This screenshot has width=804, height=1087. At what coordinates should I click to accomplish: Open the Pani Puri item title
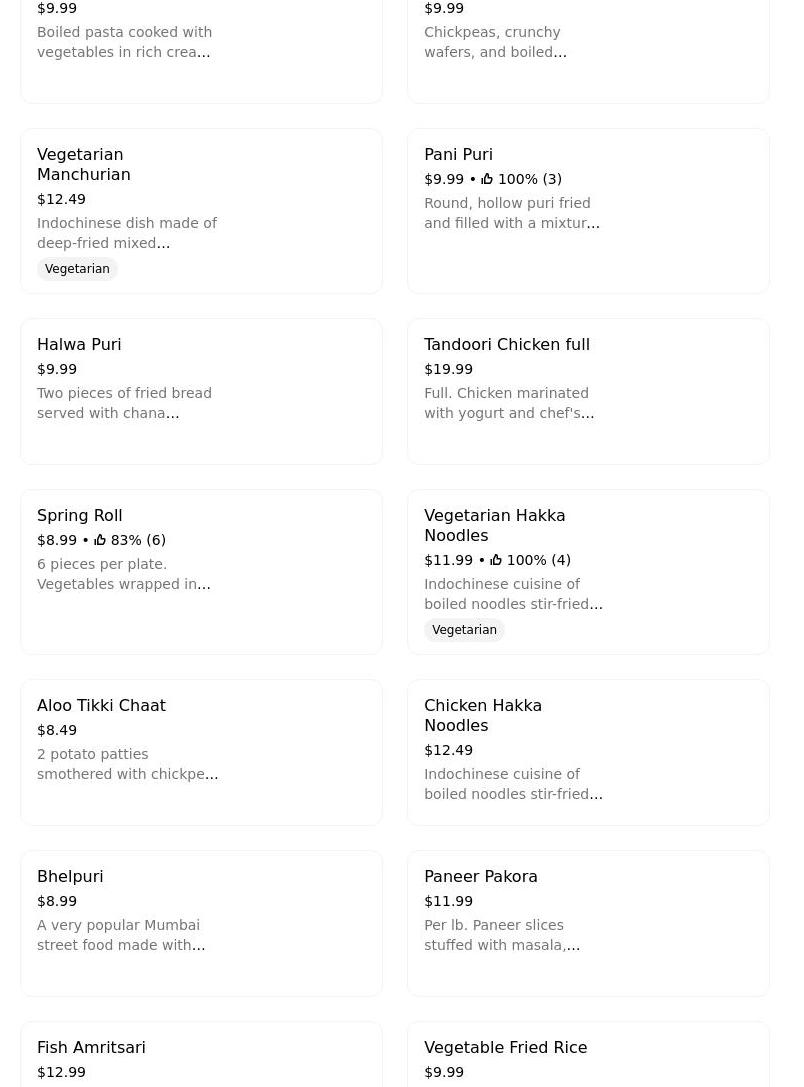(x=458, y=155)
